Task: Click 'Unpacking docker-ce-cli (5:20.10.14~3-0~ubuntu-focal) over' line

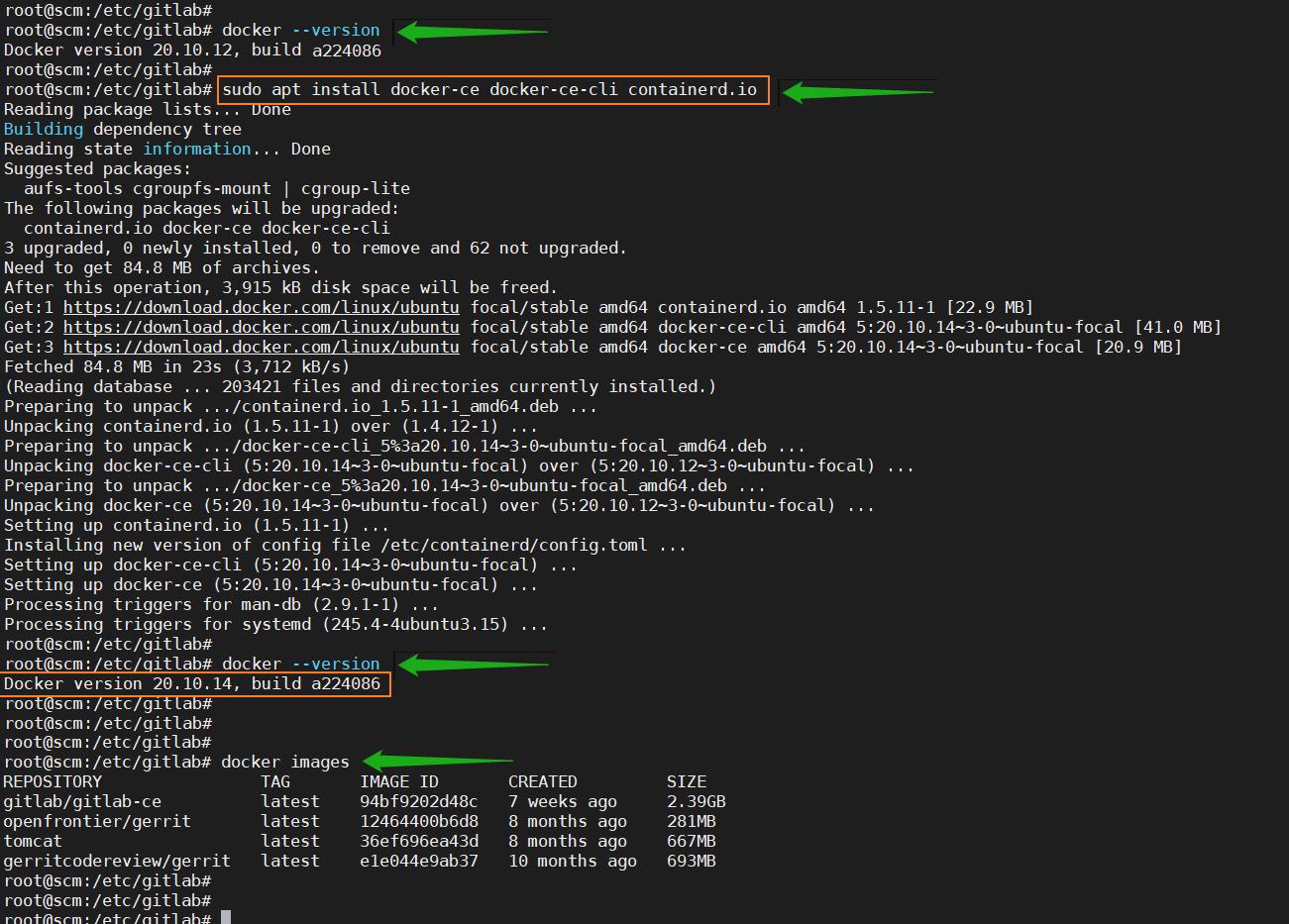Action: 459,465
